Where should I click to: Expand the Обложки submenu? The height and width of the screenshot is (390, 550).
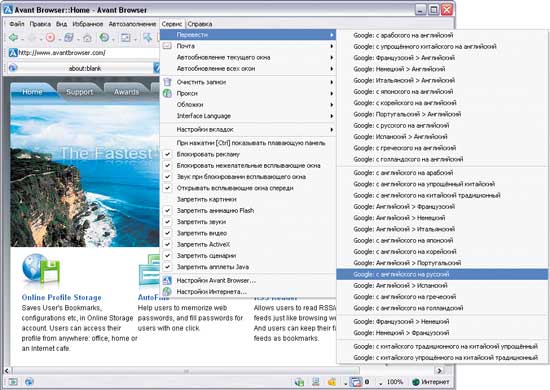(248, 105)
